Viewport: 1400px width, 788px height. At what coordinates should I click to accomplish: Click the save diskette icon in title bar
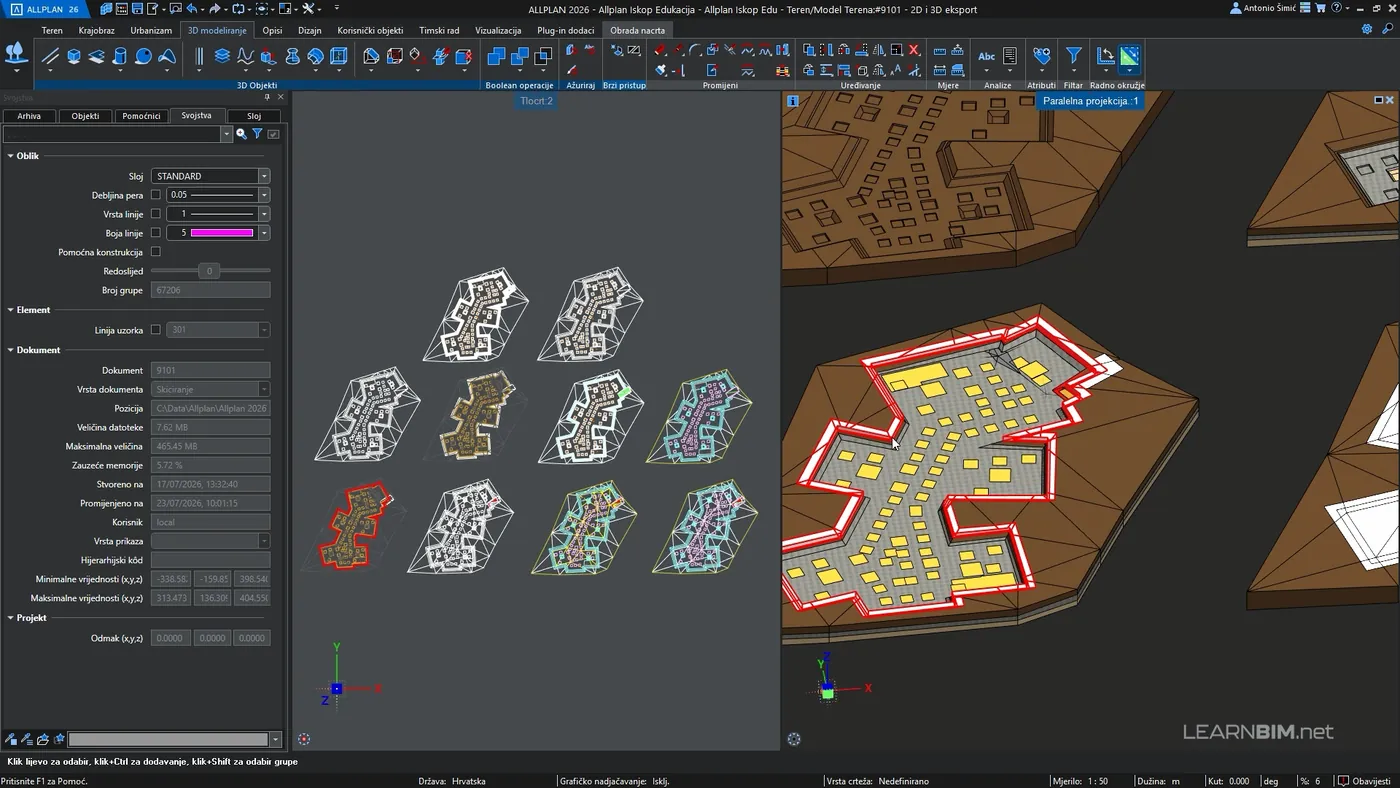[135, 9]
